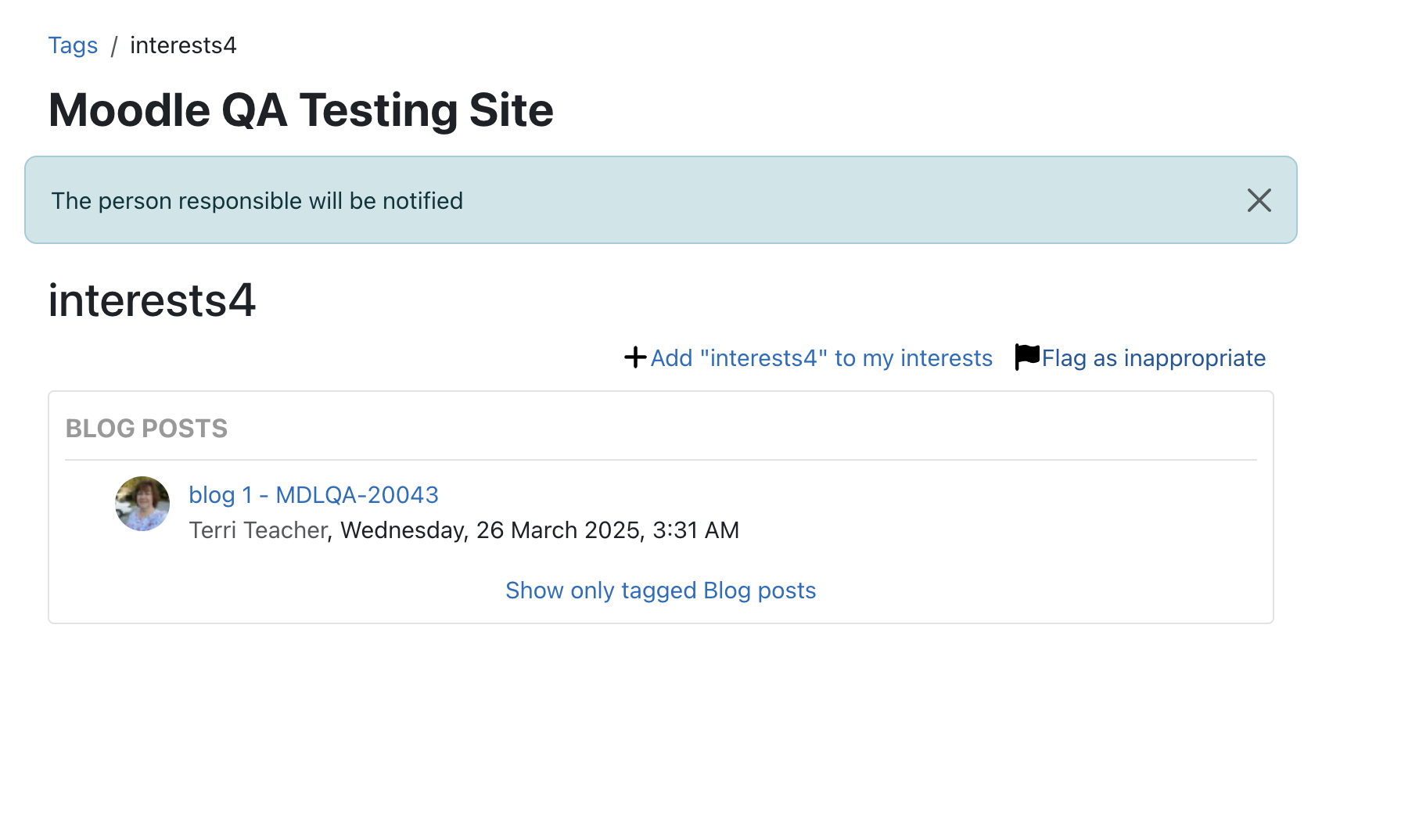Click the Terri Teacher author name
This screenshot has width=1419, height=840.
coord(258,530)
